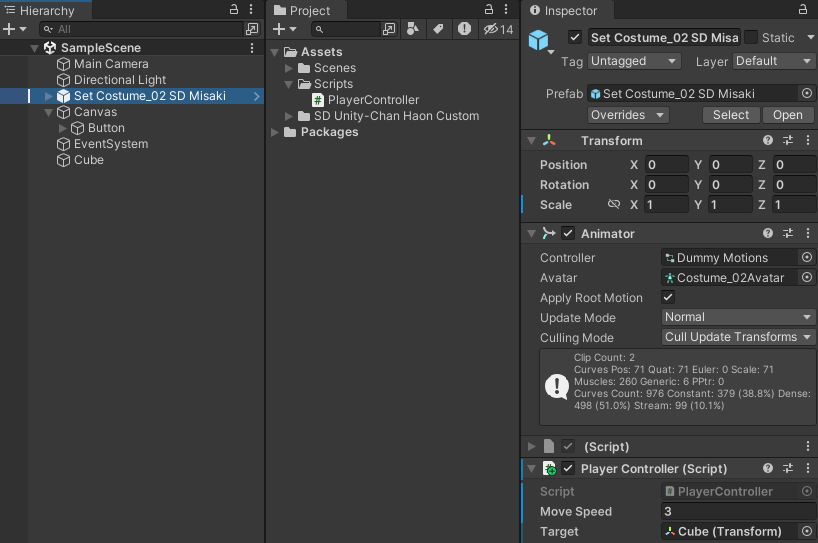Open the Tag Untagged dropdown
818x543 pixels.
click(x=634, y=61)
